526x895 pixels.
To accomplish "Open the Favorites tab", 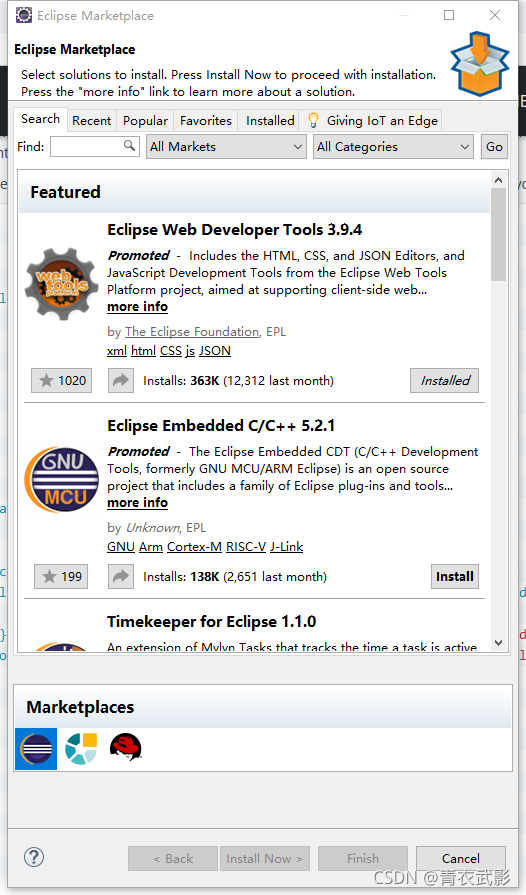I will tap(206, 121).
